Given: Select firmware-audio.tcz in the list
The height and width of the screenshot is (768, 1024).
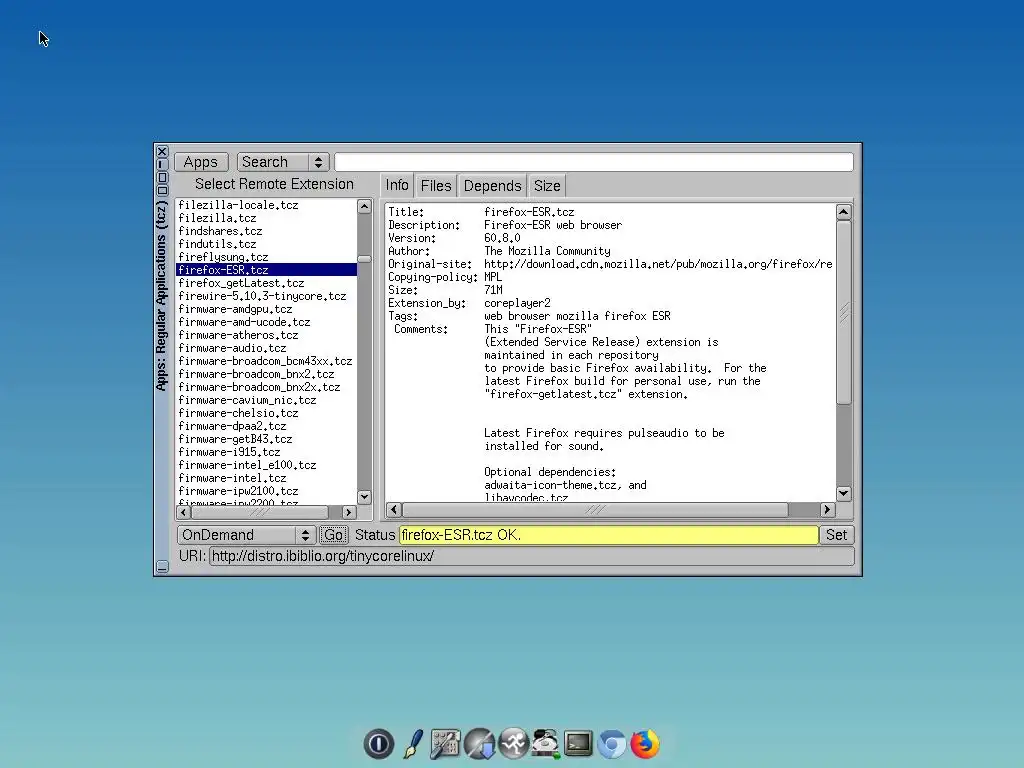Looking at the screenshot, I should tap(266, 348).
